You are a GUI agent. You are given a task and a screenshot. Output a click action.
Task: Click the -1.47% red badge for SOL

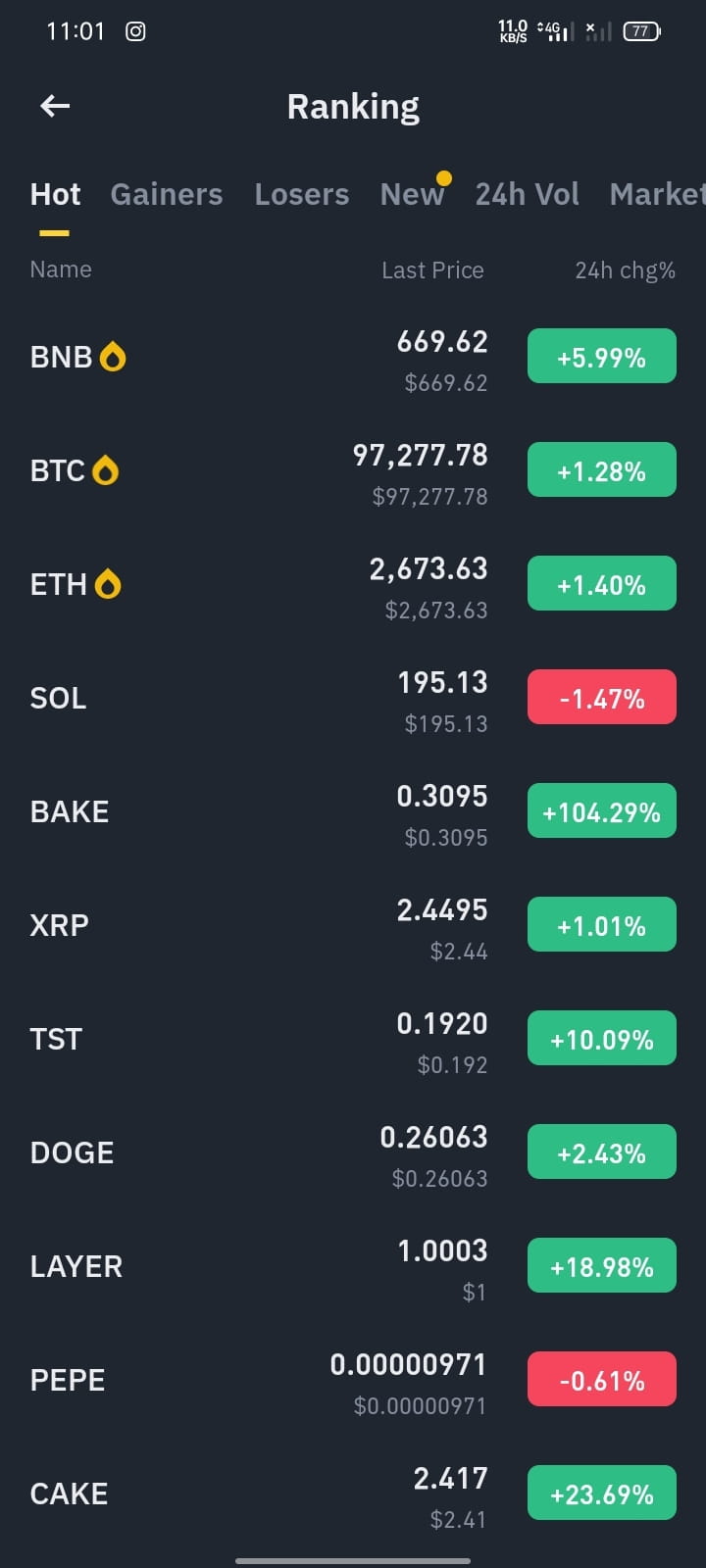pyautogui.click(x=602, y=697)
